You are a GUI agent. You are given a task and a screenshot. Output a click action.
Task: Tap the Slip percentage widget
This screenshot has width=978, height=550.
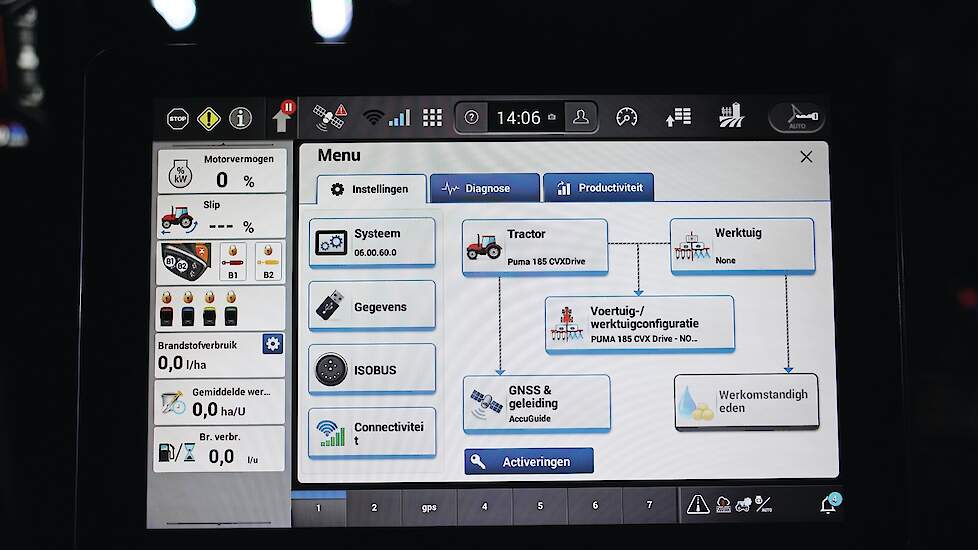pyautogui.click(x=221, y=216)
